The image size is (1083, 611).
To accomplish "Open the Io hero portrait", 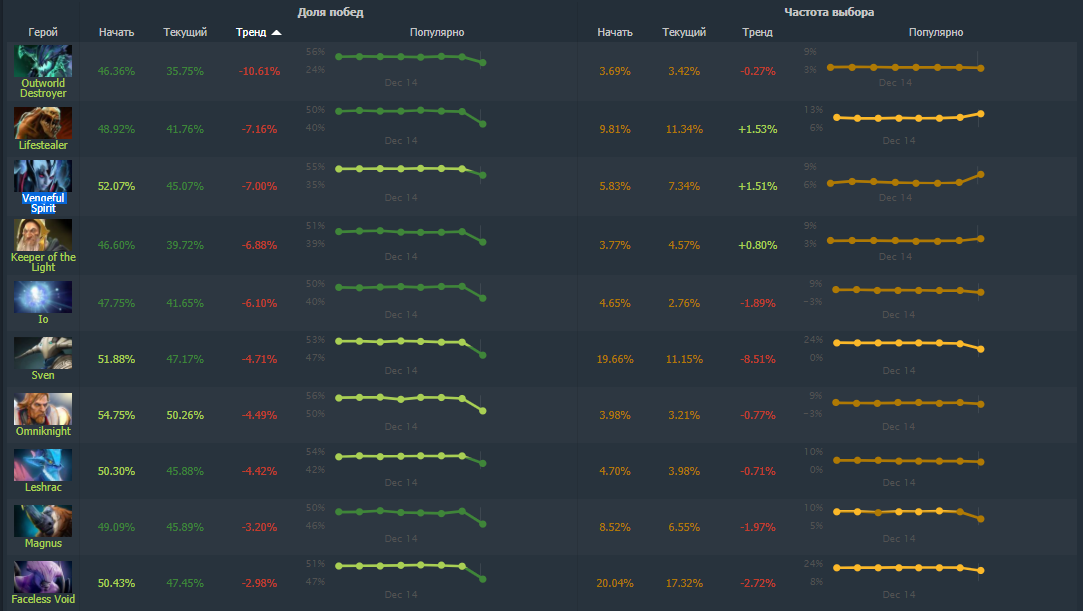I will click(43, 297).
